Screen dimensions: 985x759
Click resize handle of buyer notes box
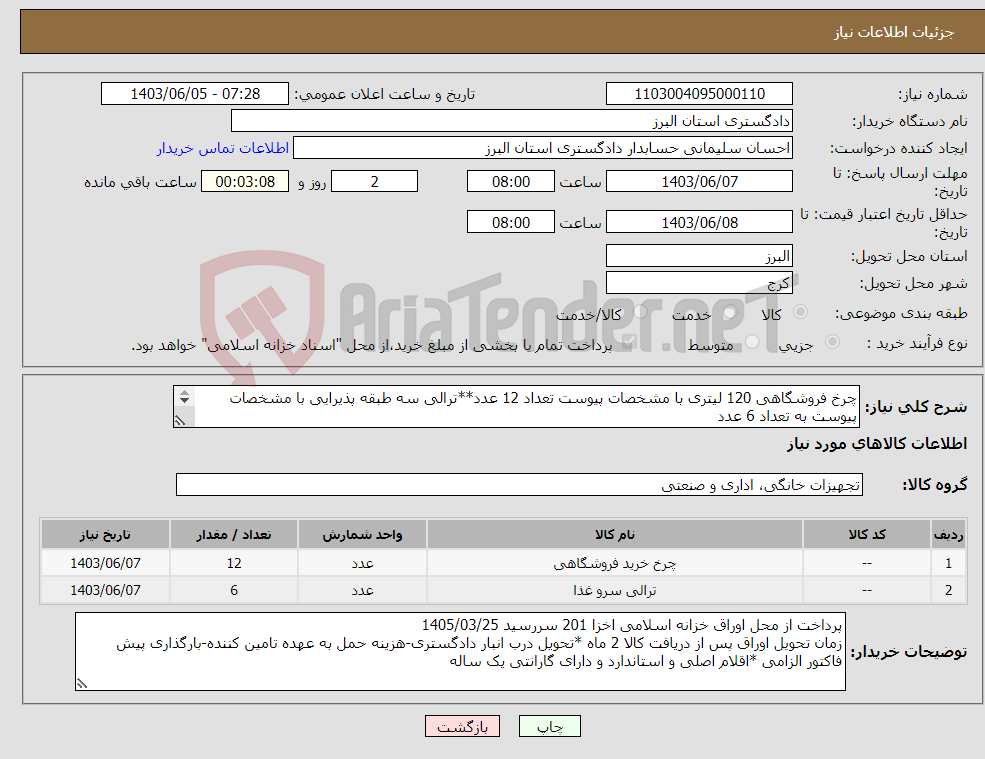[x=82, y=684]
